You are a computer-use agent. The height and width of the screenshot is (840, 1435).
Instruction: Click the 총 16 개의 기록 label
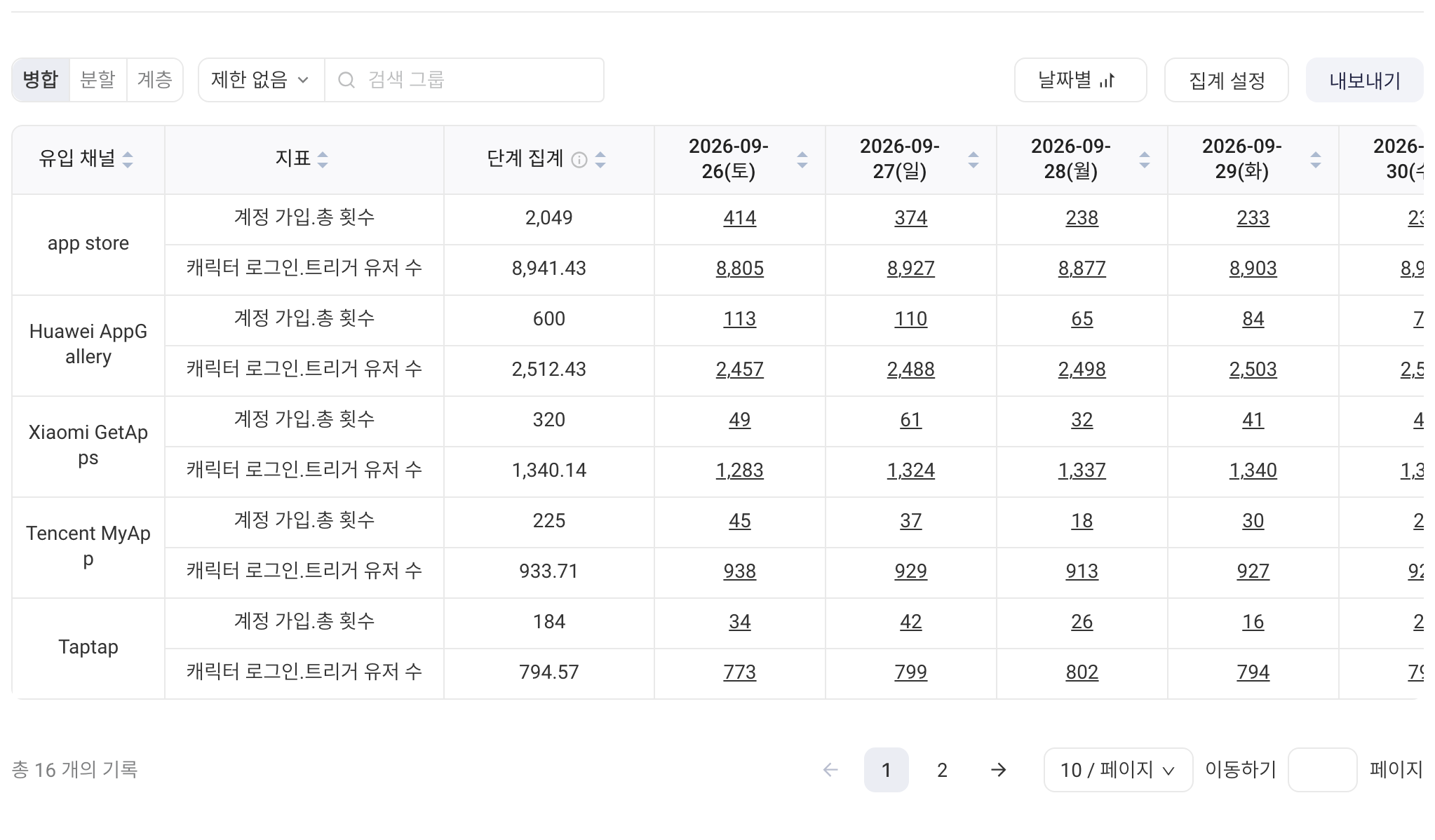tap(75, 770)
